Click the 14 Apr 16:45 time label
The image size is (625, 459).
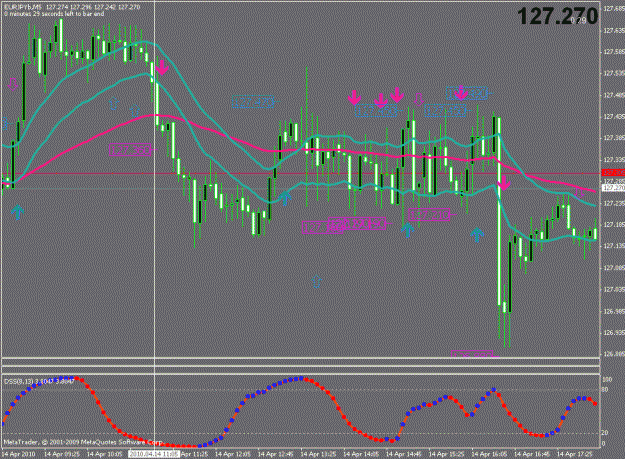(x=532, y=454)
